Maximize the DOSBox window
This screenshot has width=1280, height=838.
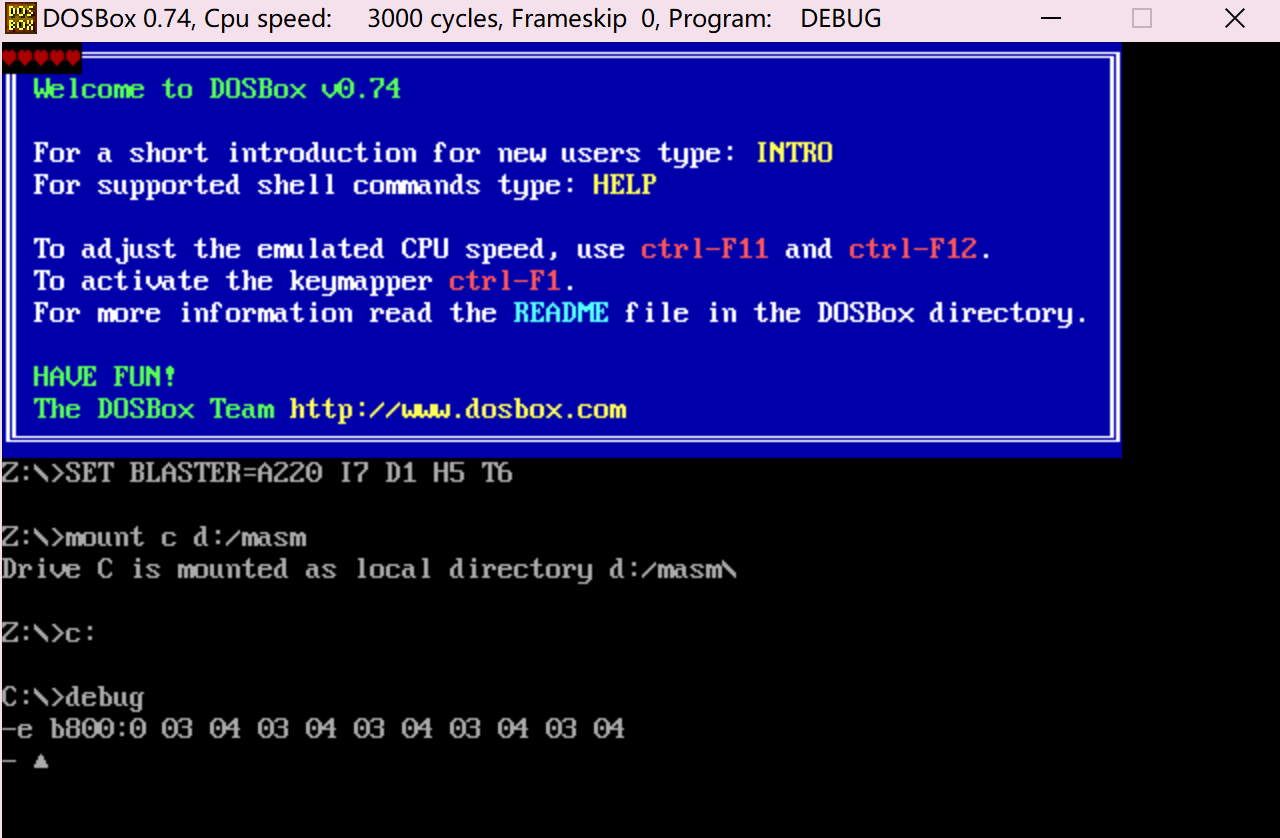tap(1142, 18)
